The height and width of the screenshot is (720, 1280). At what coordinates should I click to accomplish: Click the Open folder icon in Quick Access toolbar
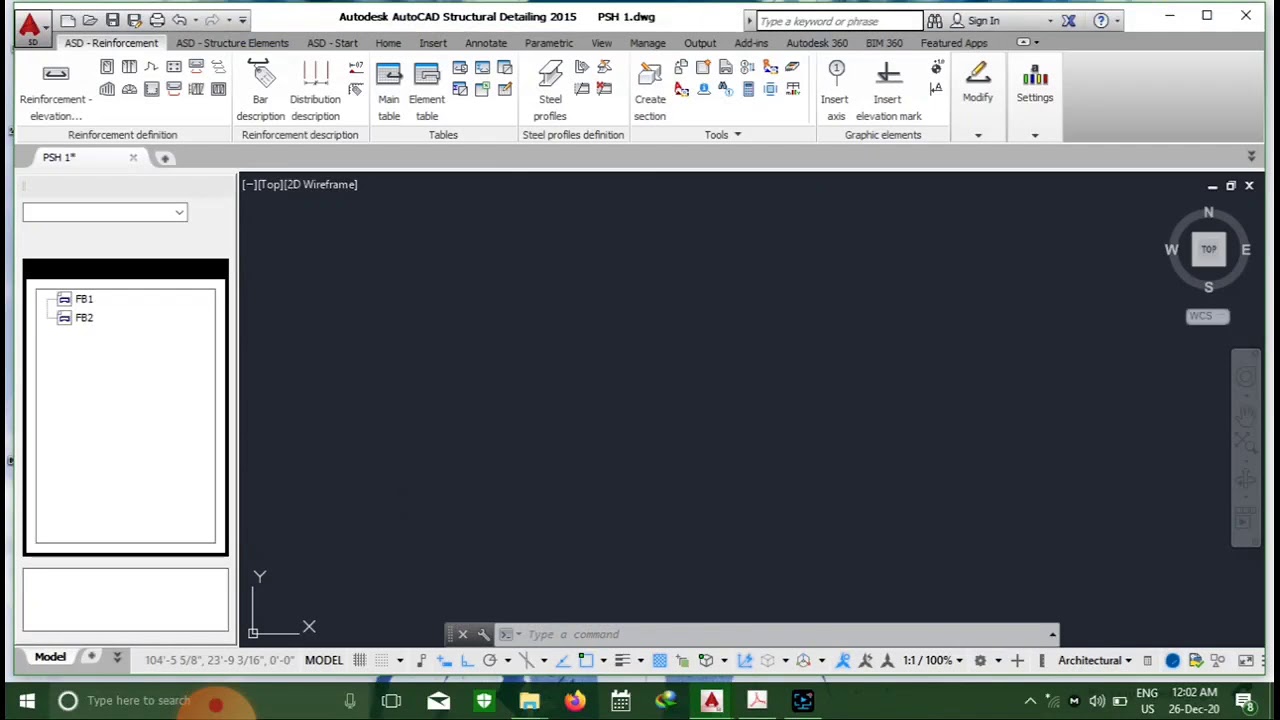90,20
